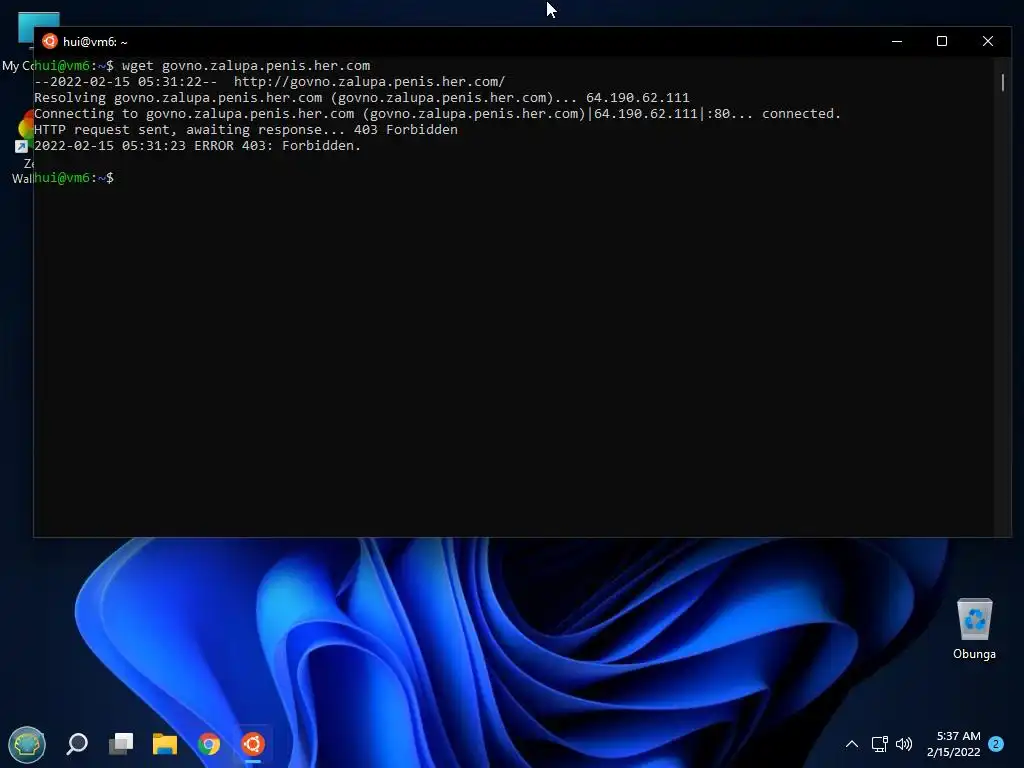Open notification badge showing 2

[x=996, y=744]
